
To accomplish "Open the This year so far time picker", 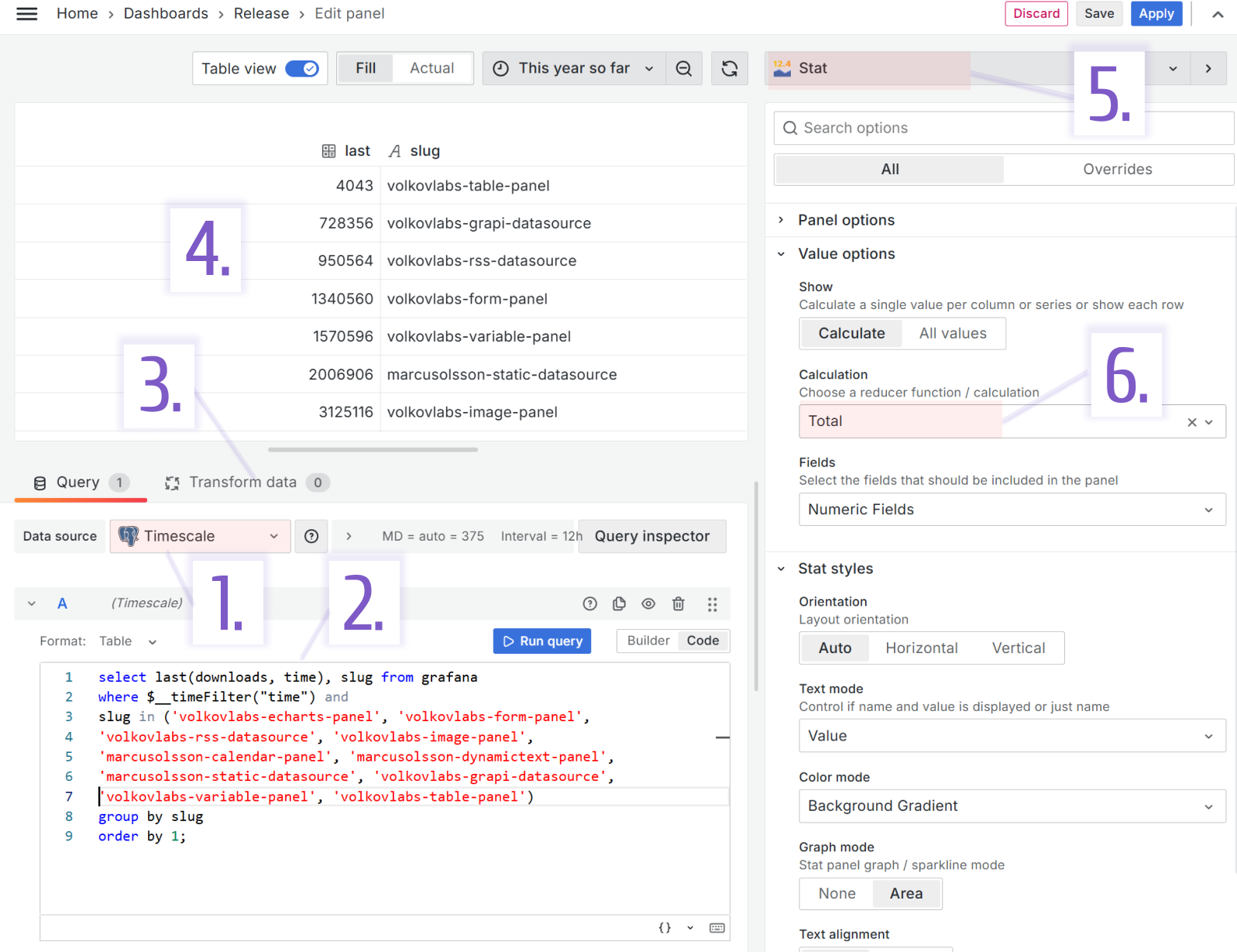I will 573,68.
